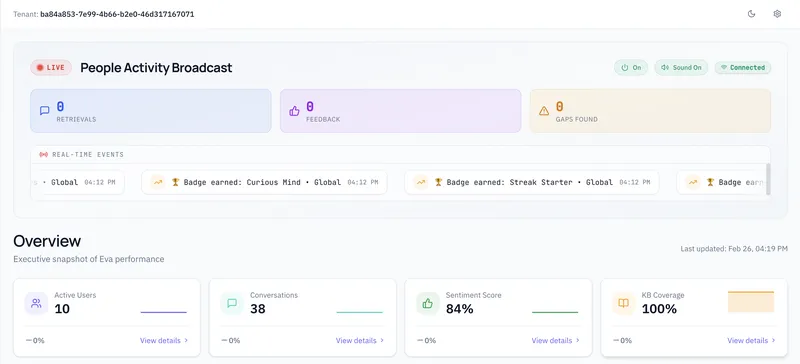Click the Last updated timestamp

[734, 249]
